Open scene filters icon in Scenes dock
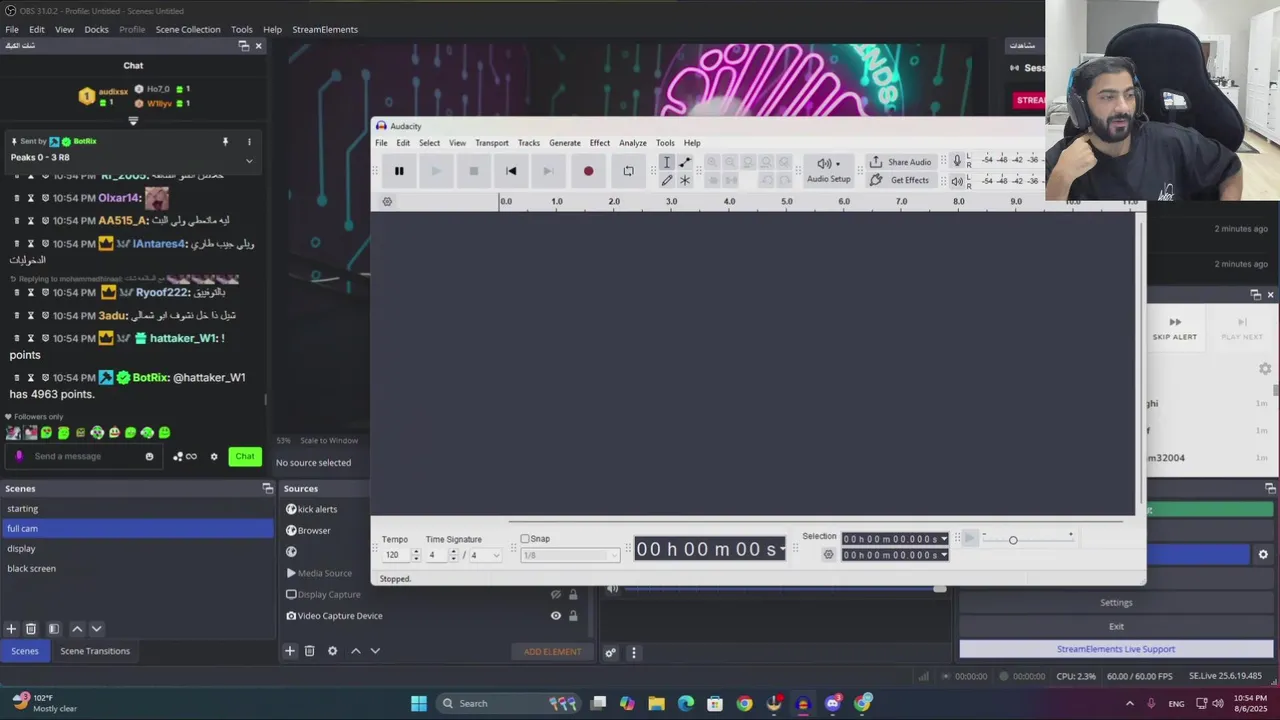 click(x=54, y=629)
